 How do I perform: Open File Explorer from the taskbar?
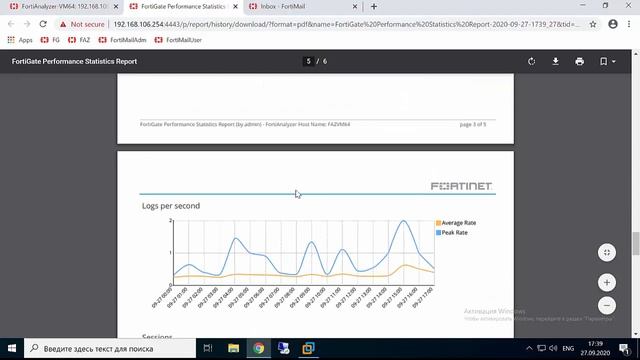[233, 349]
